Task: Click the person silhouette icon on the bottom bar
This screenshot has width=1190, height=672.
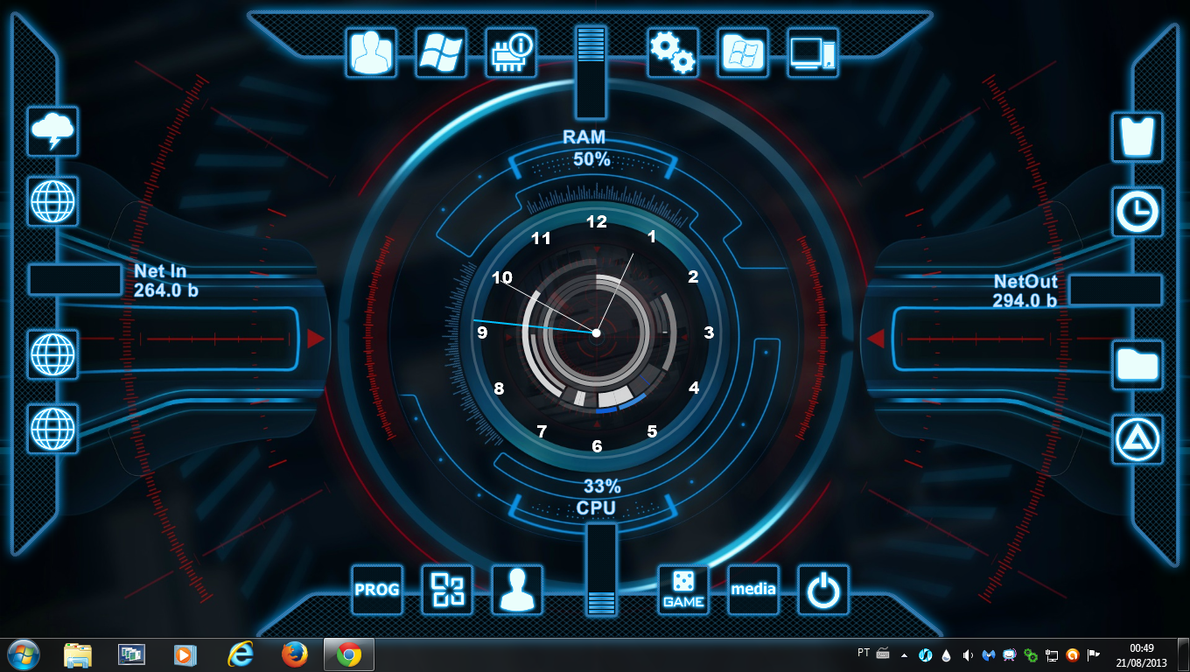Action: [517, 589]
